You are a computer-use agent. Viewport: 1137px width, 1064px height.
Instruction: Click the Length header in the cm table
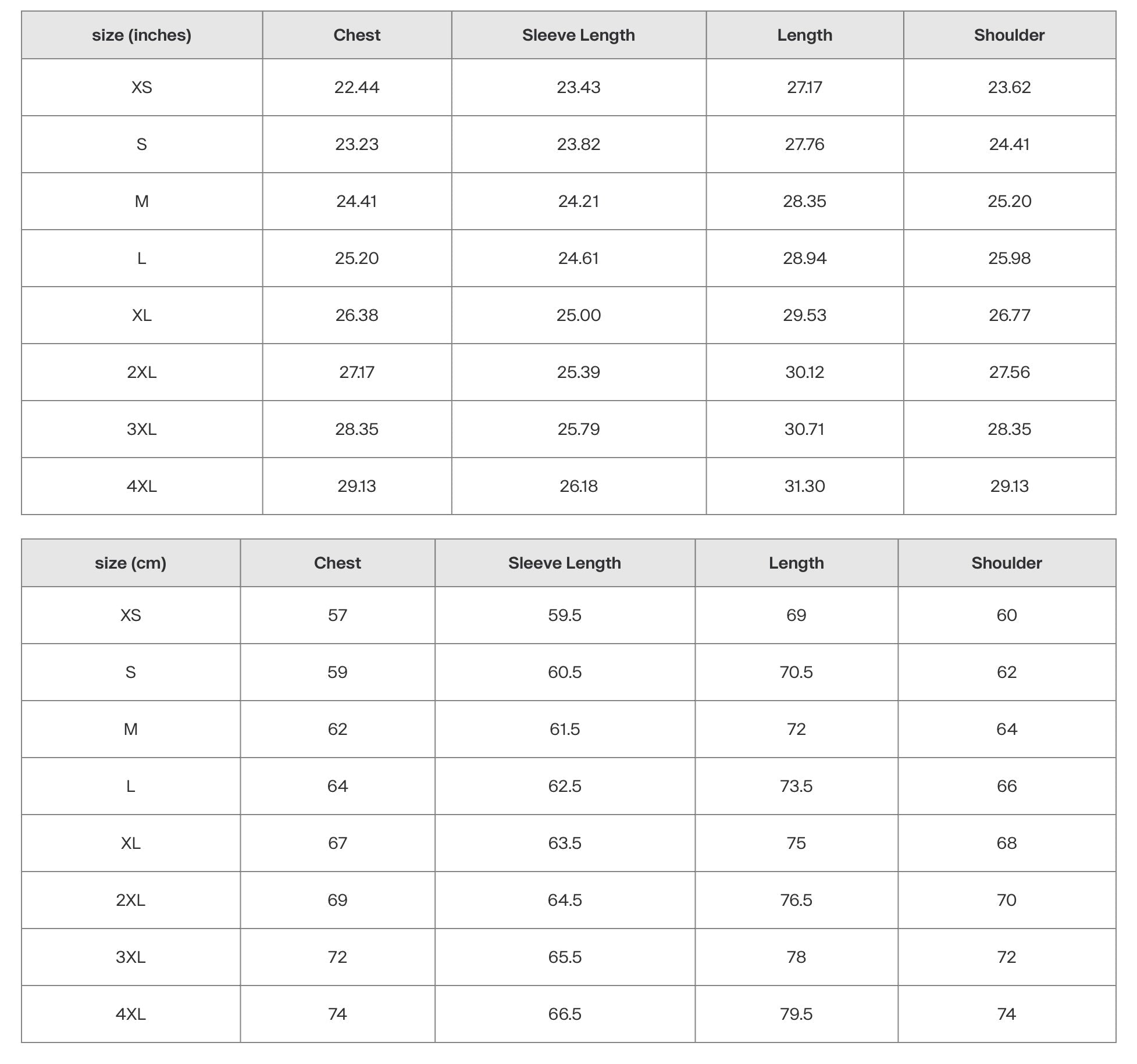click(796, 563)
